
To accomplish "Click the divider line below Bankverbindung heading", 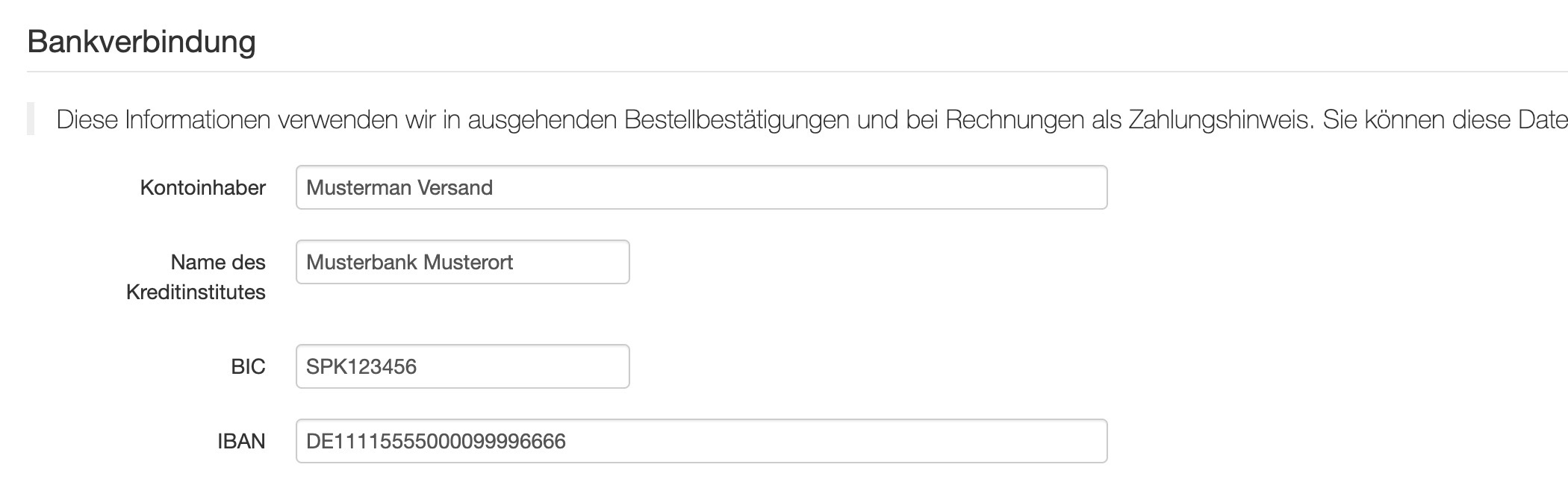I will 747,72.
